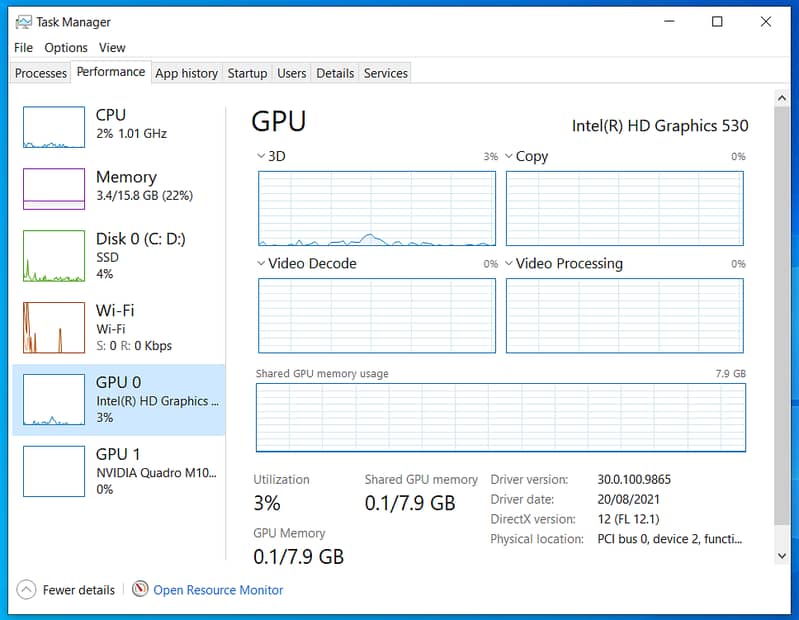Expand the Video Processing engine selector
Image resolution: width=799 pixels, height=620 pixels.
[x=509, y=264]
